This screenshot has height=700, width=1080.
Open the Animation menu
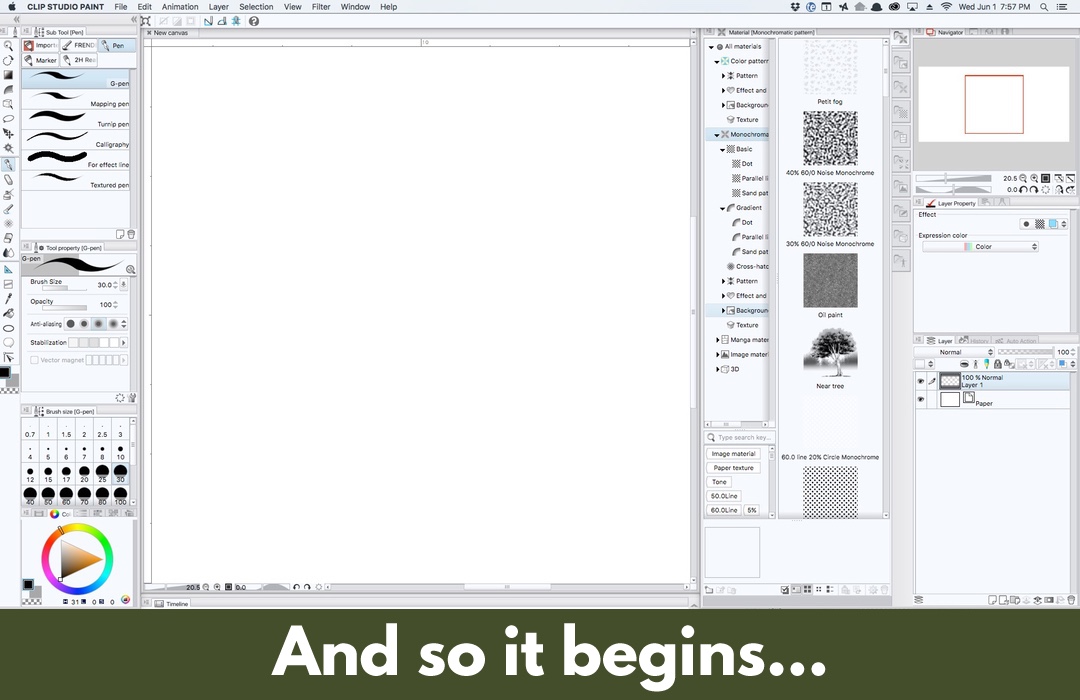tap(180, 7)
